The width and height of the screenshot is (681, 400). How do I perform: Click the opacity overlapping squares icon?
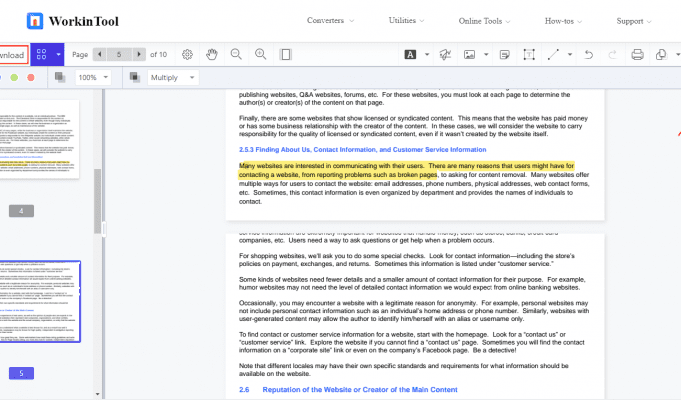click(x=60, y=77)
